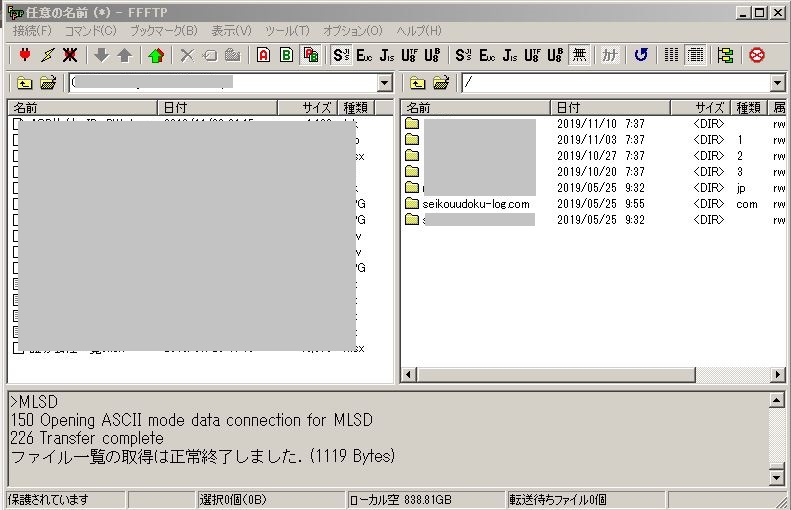Screen dimensions: 791x510
Task: Click the Quick Connect lightning icon
Action: tap(47, 55)
